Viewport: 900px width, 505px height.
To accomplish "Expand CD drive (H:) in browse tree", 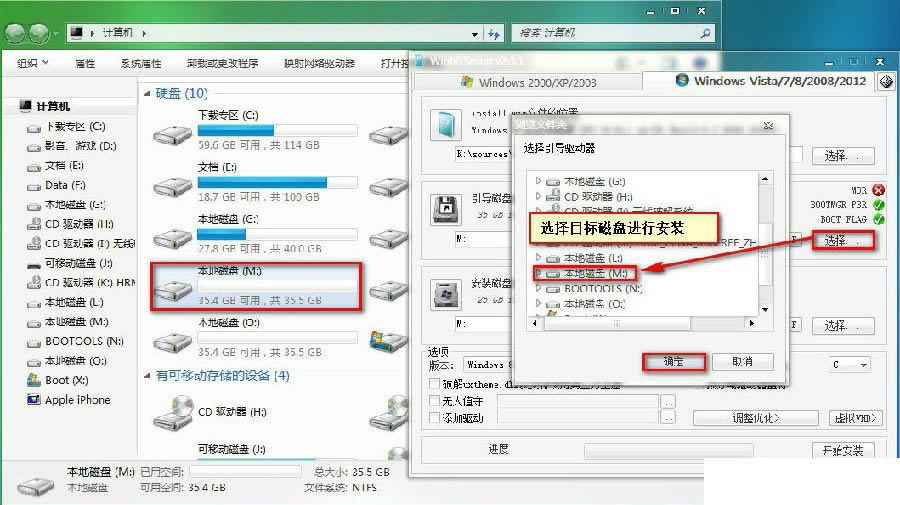I will click(538, 196).
